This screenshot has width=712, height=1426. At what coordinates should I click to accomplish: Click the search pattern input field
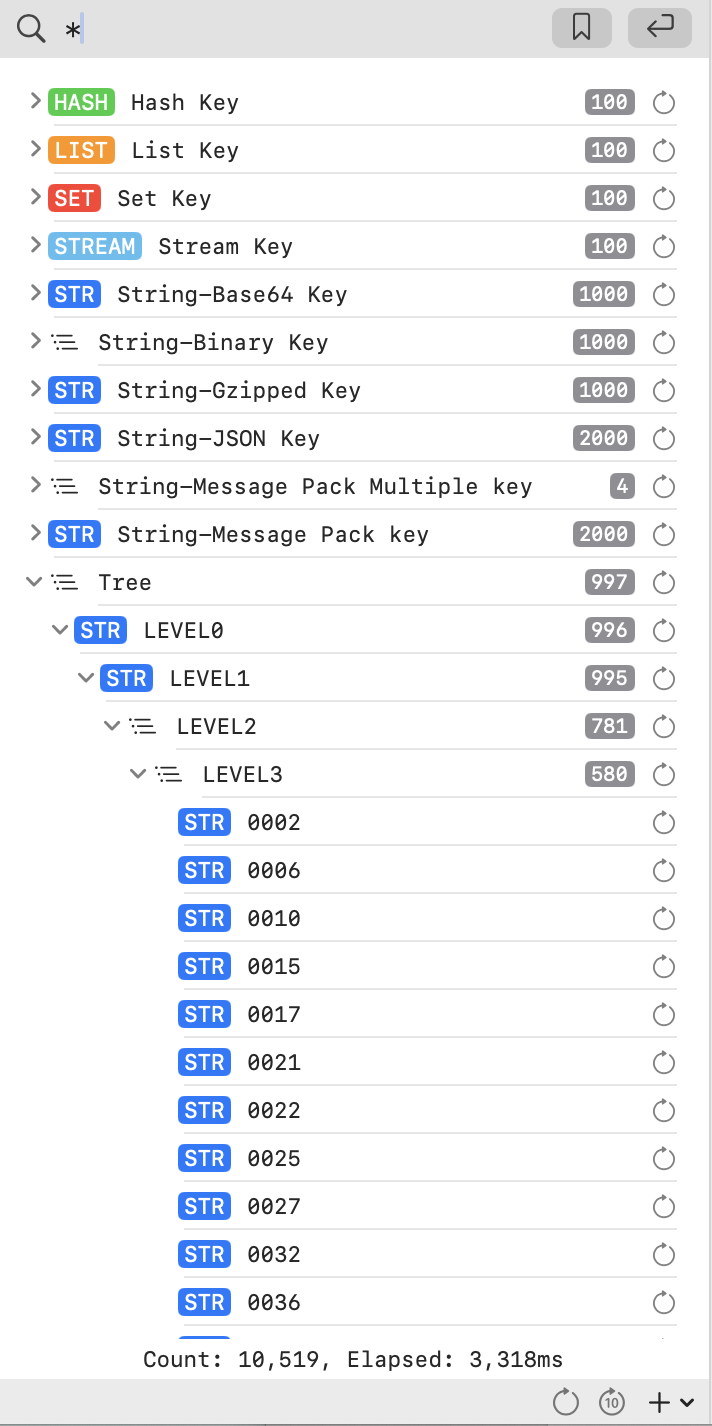point(300,29)
